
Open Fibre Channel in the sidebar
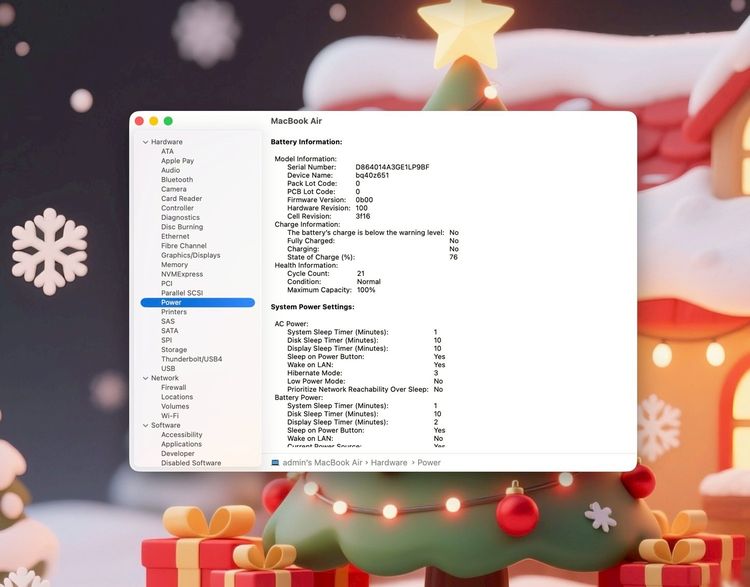pos(184,245)
